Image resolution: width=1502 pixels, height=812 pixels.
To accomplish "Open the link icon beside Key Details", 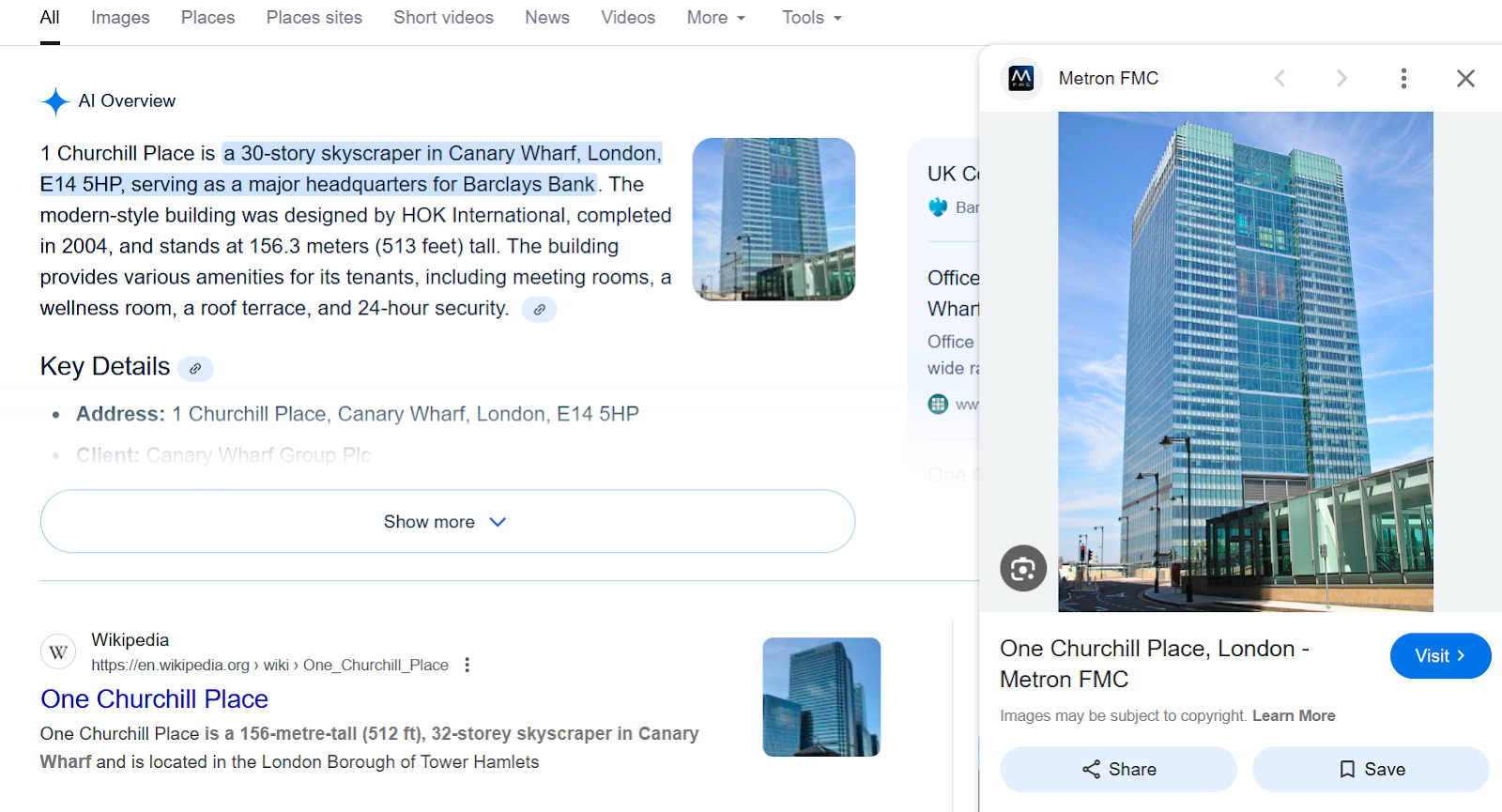I will point(195,368).
